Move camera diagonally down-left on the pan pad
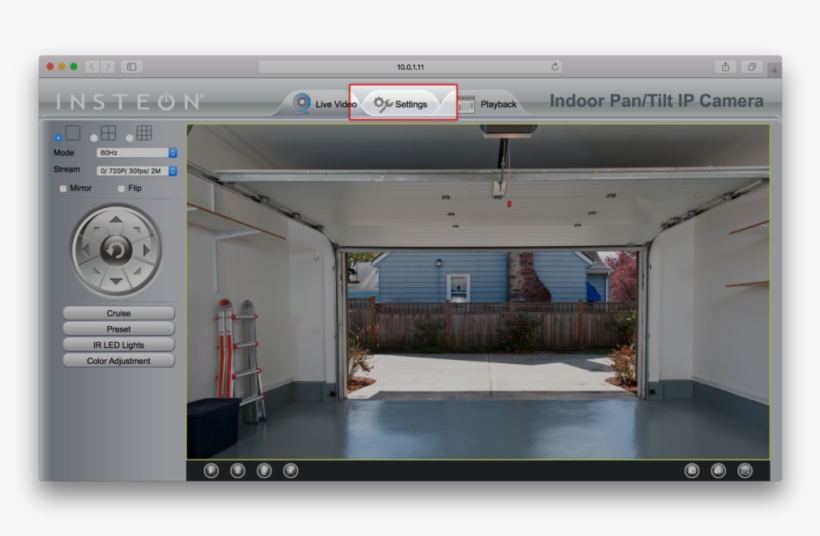820x536 pixels. point(96,271)
